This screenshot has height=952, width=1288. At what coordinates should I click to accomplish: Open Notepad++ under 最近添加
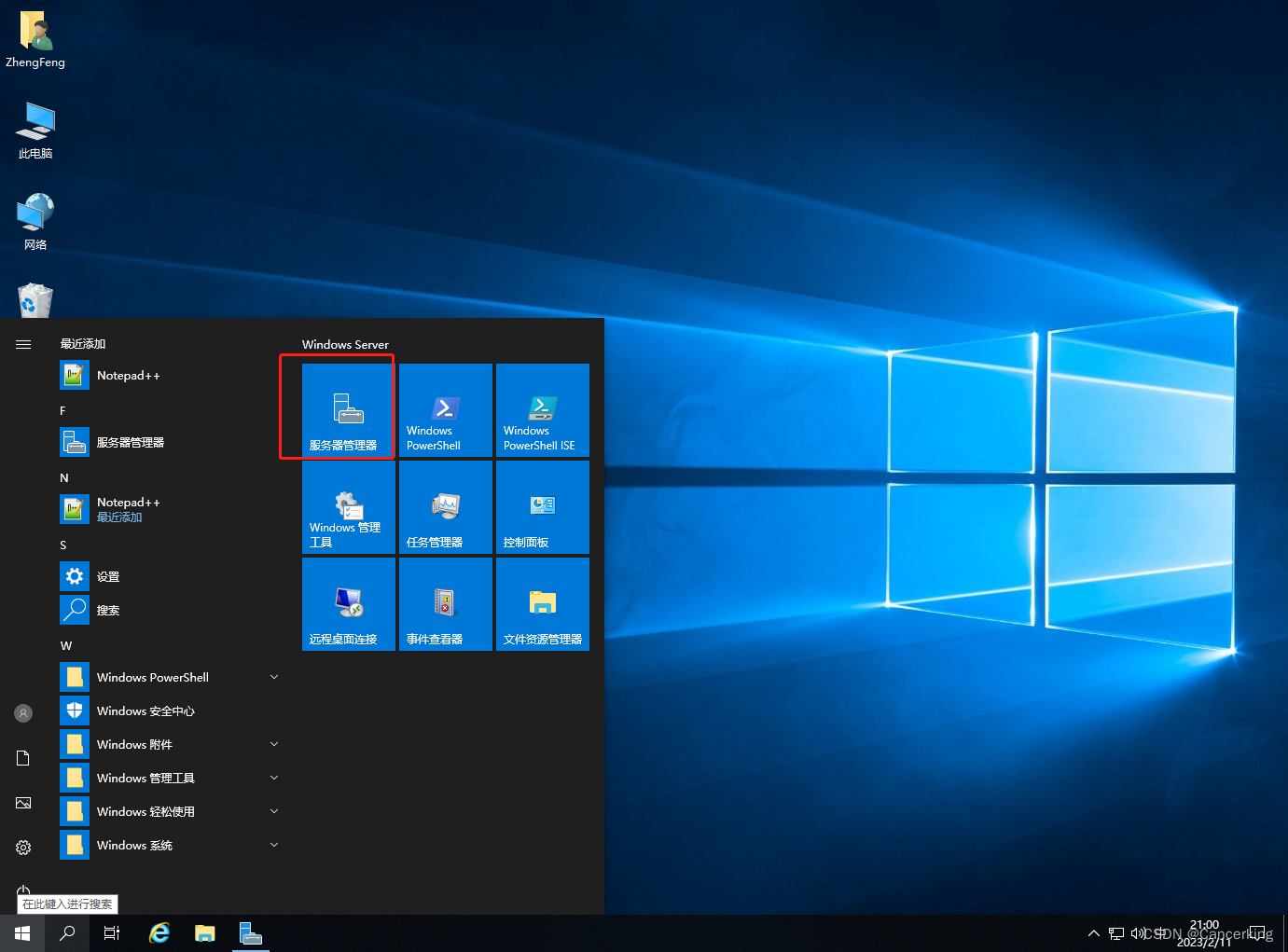(170, 376)
